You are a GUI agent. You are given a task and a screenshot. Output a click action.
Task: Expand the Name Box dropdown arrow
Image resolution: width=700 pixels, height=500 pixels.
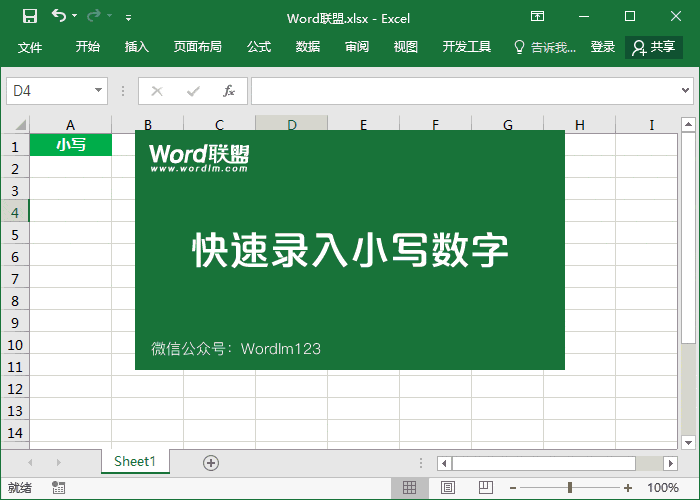click(x=99, y=90)
